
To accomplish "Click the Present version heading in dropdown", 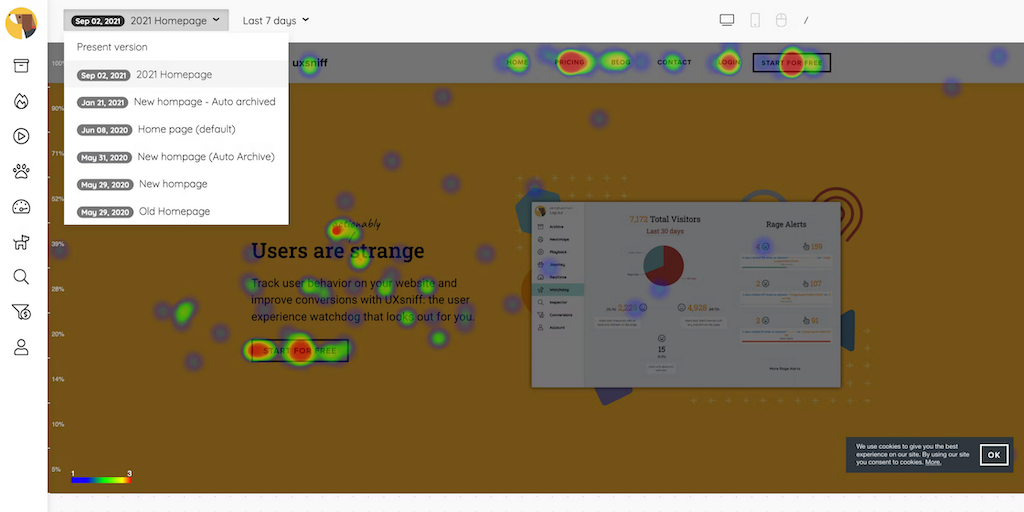I will tap(112, 47).
